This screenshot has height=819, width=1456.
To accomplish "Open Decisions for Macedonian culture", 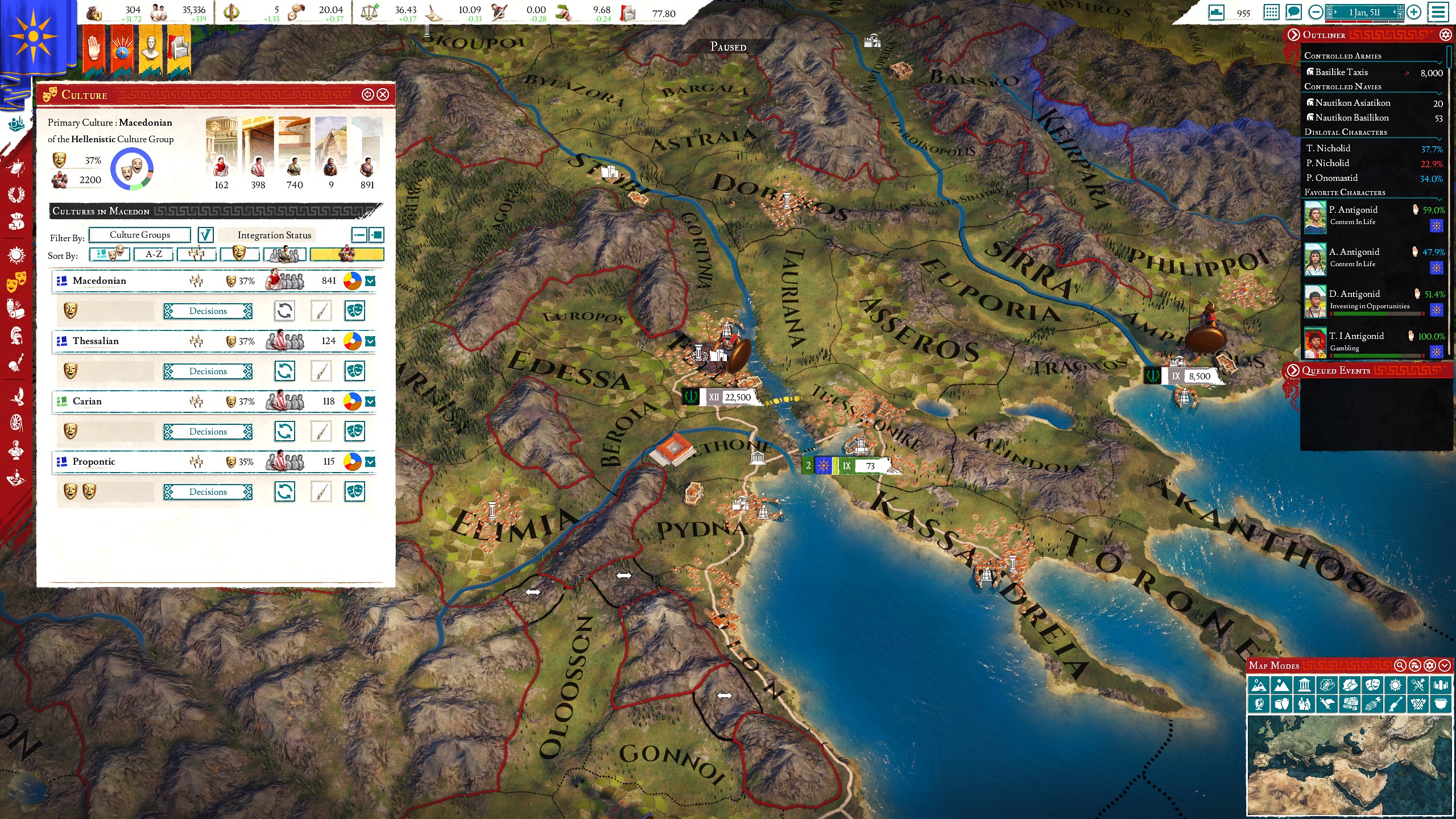I will coord(208,311).
